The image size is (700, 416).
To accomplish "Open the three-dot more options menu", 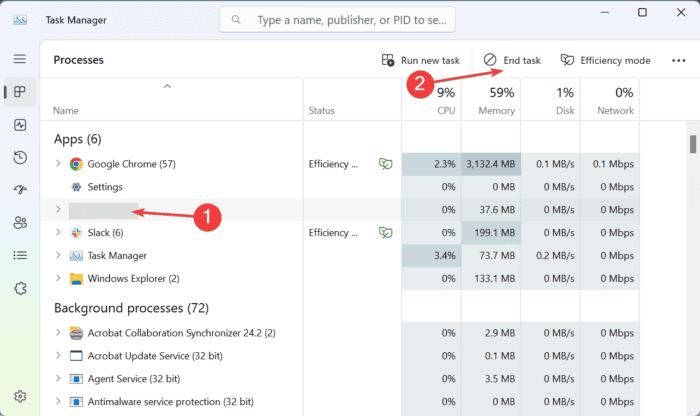I will (679, 60).
